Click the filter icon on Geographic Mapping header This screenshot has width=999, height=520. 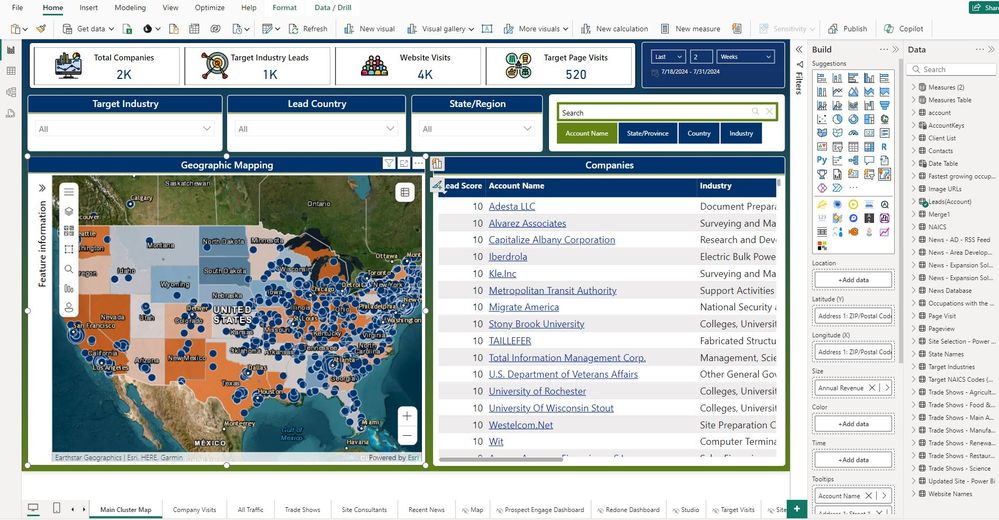389,164
